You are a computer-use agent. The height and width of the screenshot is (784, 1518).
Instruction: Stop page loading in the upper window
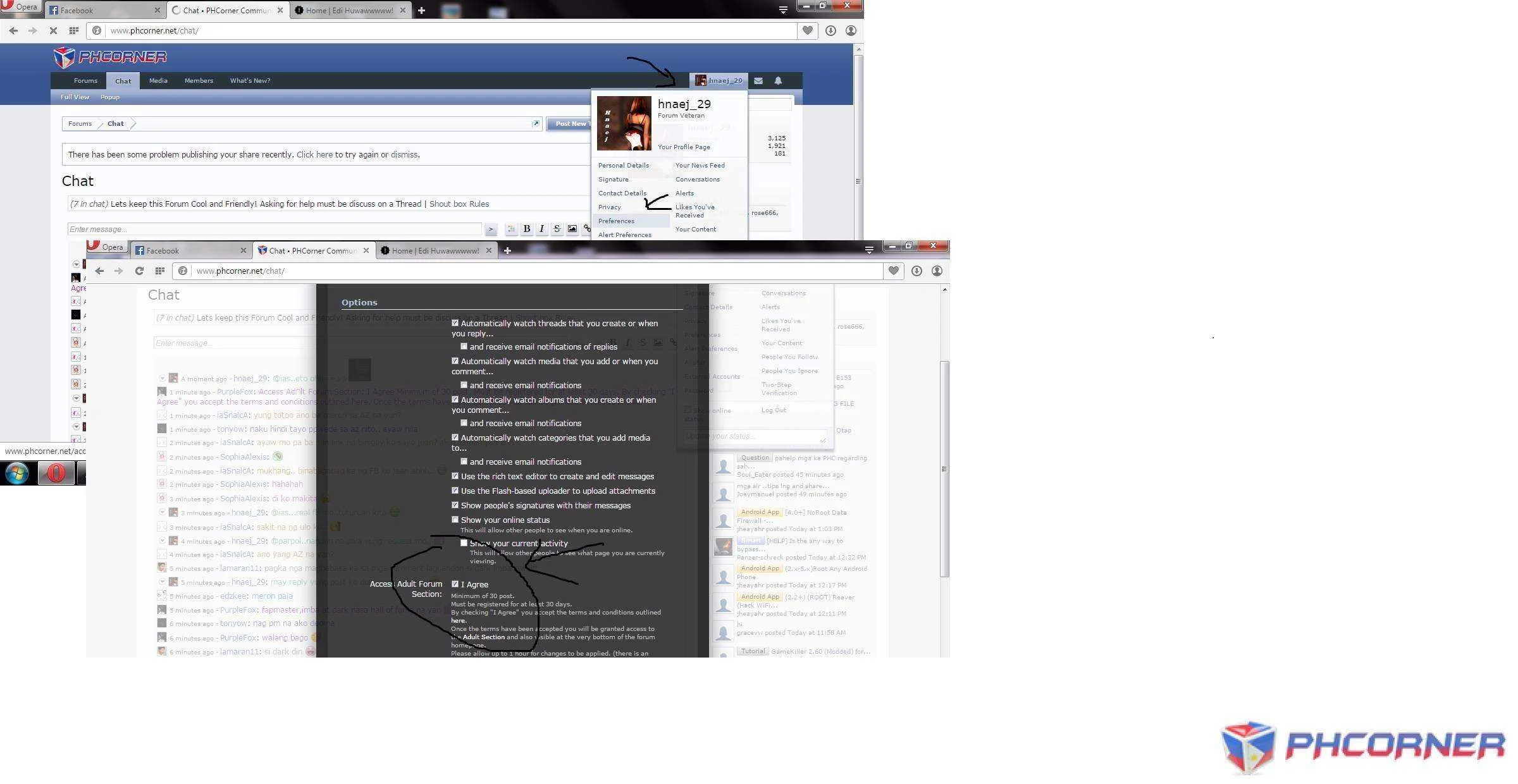pyautogui.click(x=53, y=30)
